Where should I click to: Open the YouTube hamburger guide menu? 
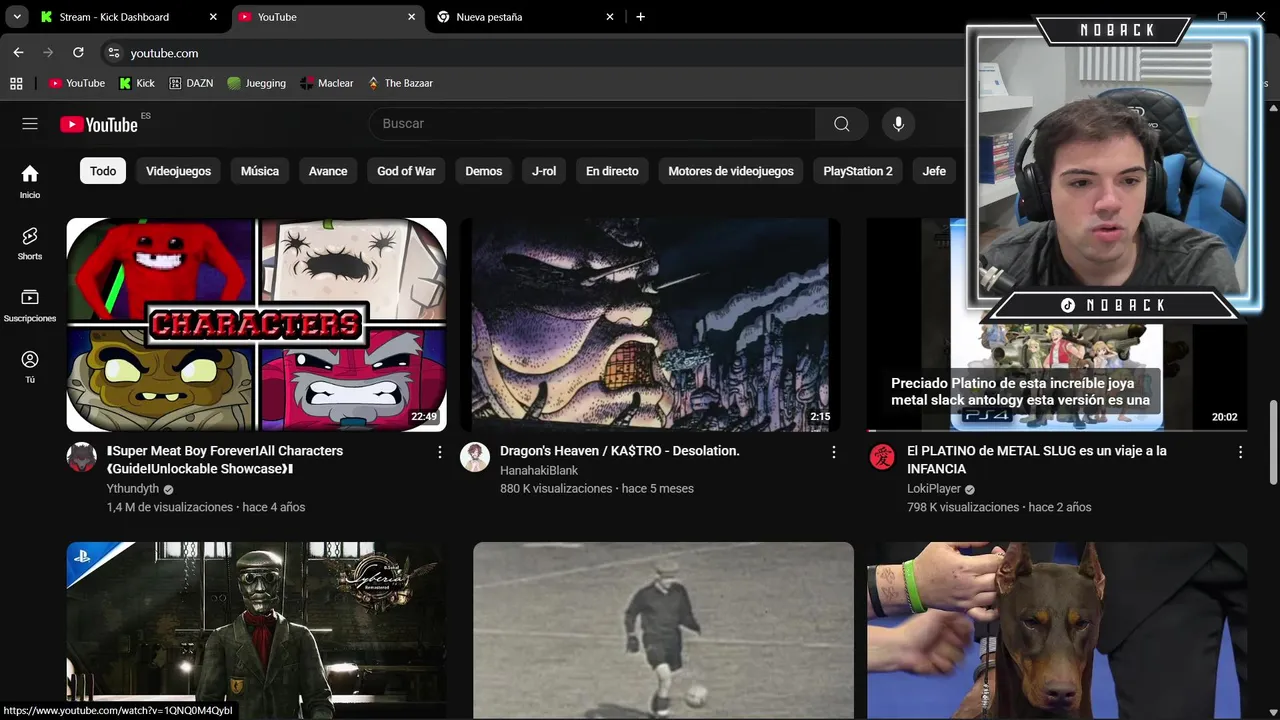[x=30, y=124]
